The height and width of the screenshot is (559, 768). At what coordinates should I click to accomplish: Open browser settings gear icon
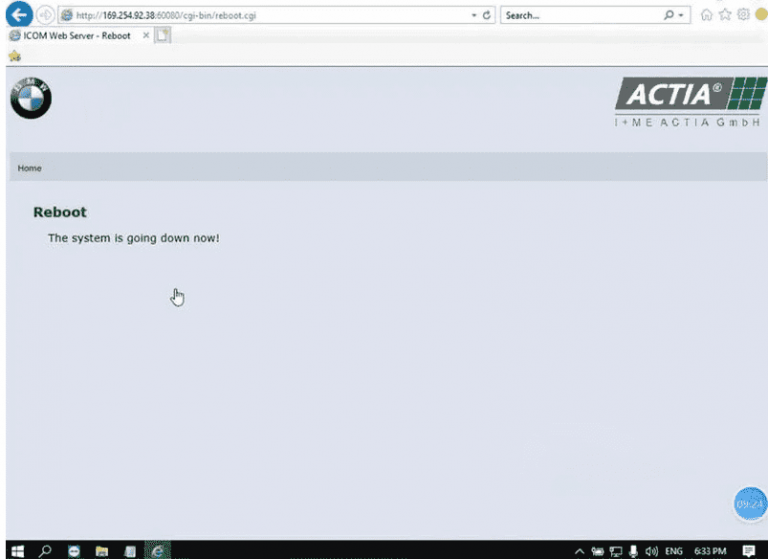pos(743,15)
